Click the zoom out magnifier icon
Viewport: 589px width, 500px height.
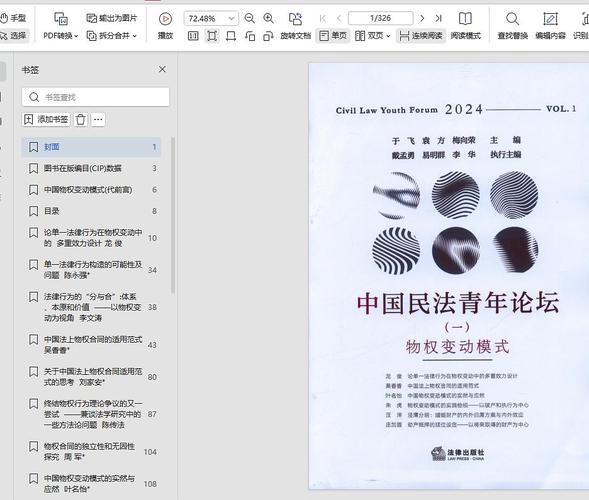tap(249, 18)
